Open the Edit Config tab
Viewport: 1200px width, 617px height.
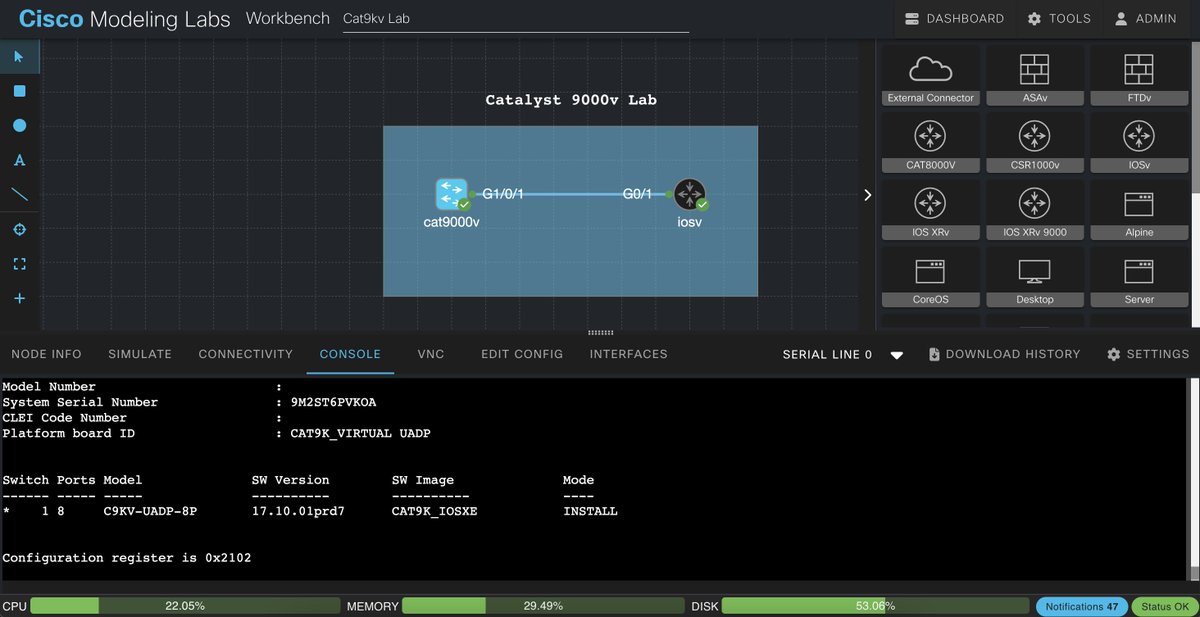(x=522, y=354)
